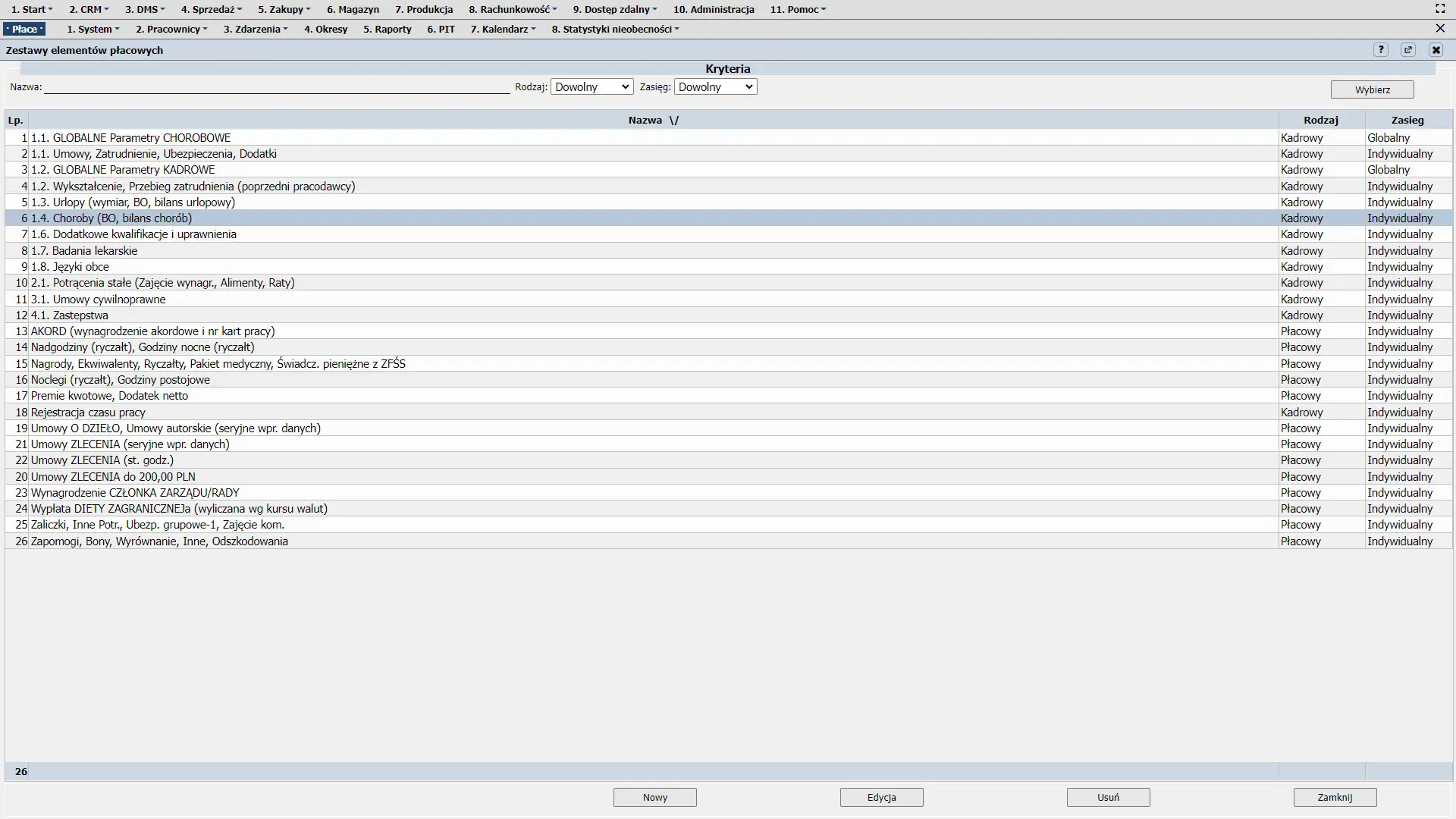Sort by the Nazwa column header

click(653, 121)
